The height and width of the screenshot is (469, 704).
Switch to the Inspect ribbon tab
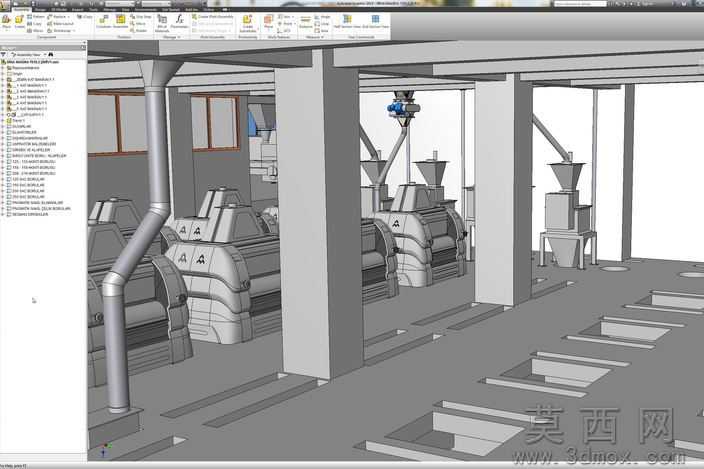click(x=77, y=9)
